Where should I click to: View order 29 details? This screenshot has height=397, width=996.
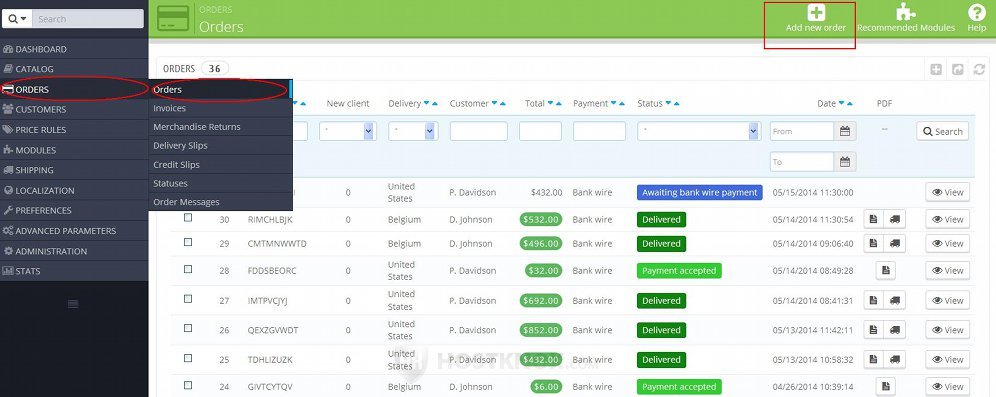pos(948,243)
